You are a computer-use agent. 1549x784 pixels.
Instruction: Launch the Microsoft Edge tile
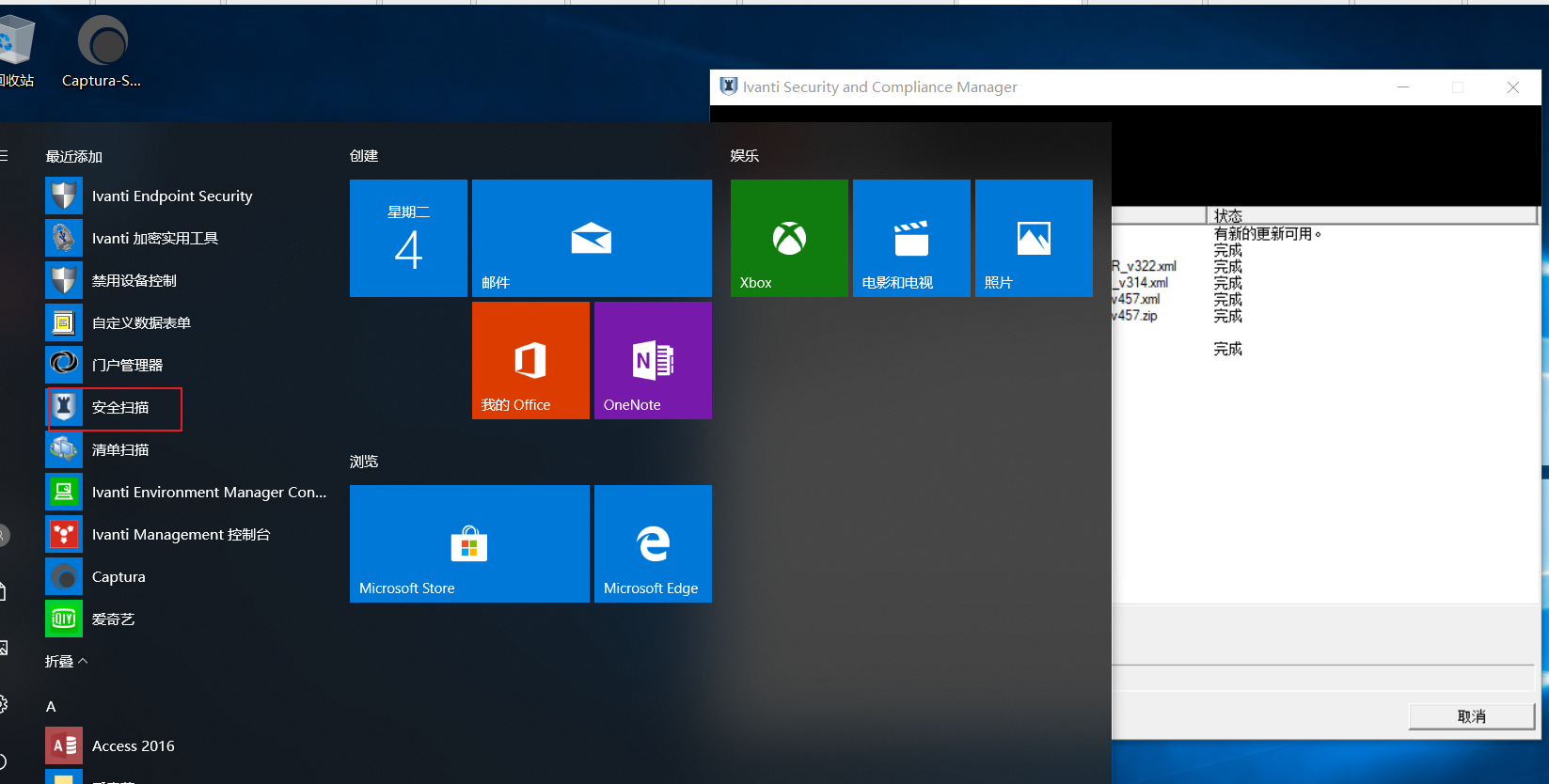[653, 543]
